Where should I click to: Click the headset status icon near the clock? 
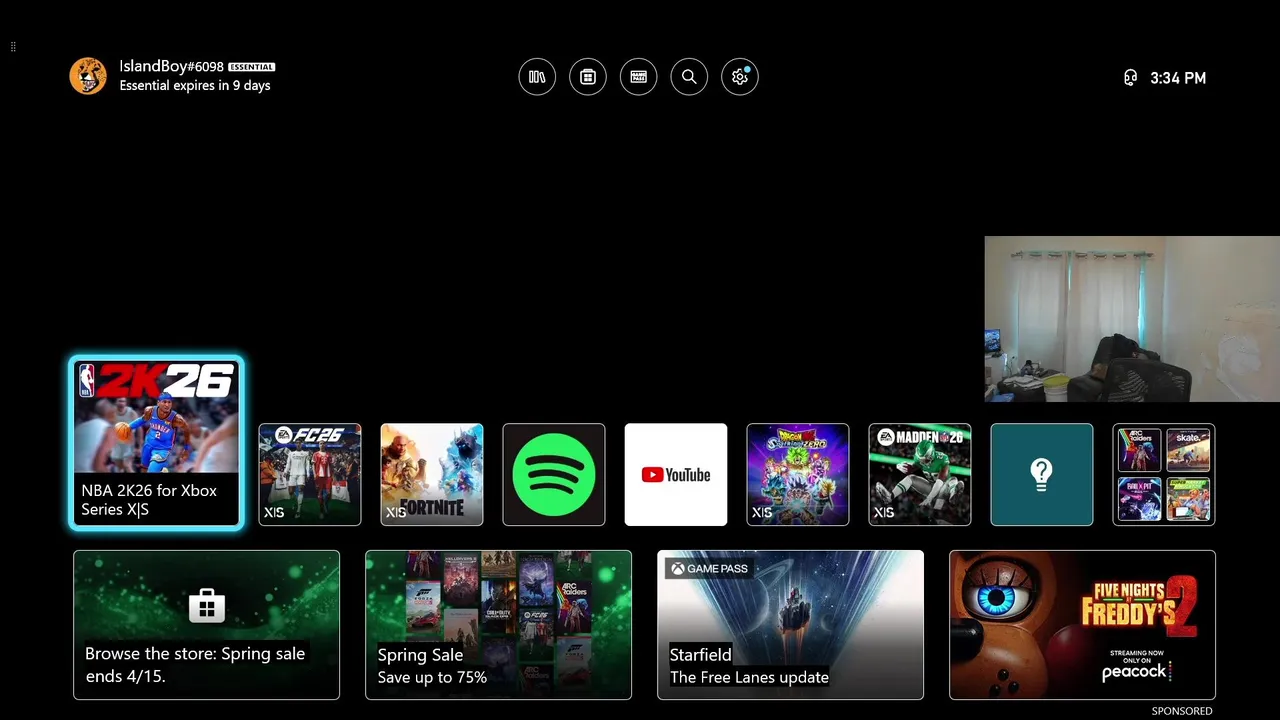coord(1130,78)
